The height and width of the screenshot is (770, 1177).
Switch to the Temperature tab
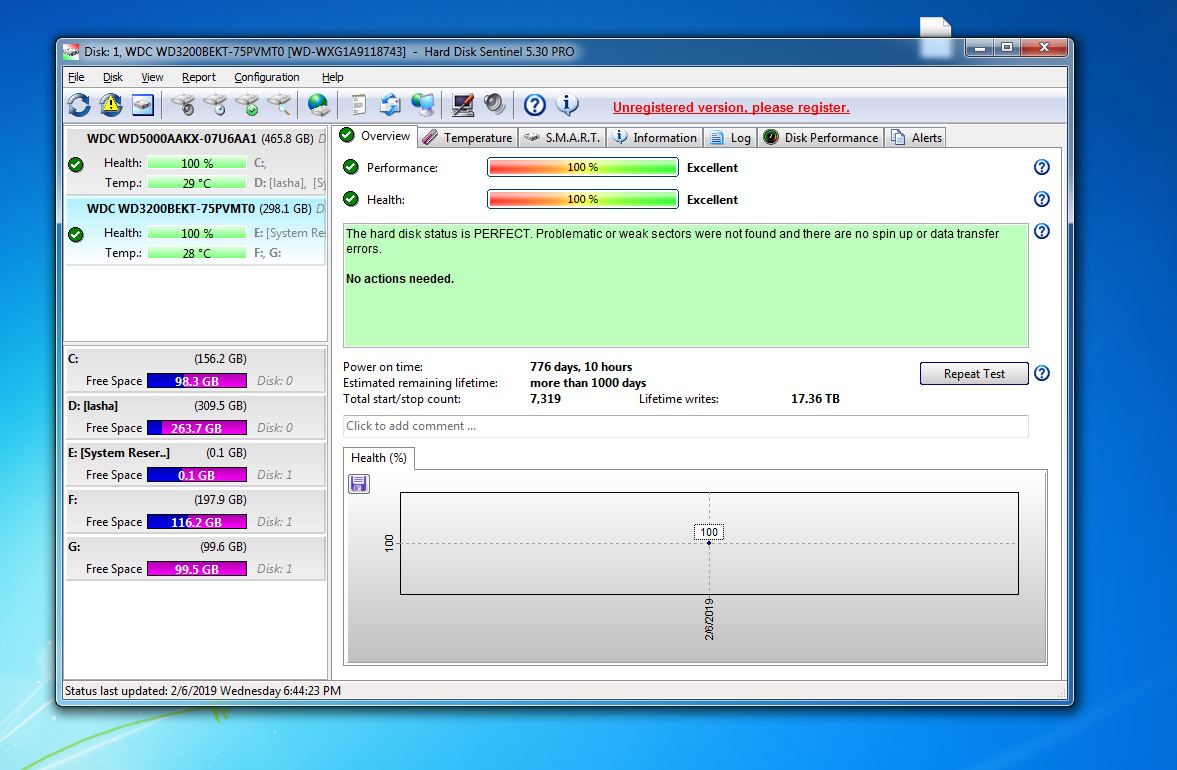[467, 137]
